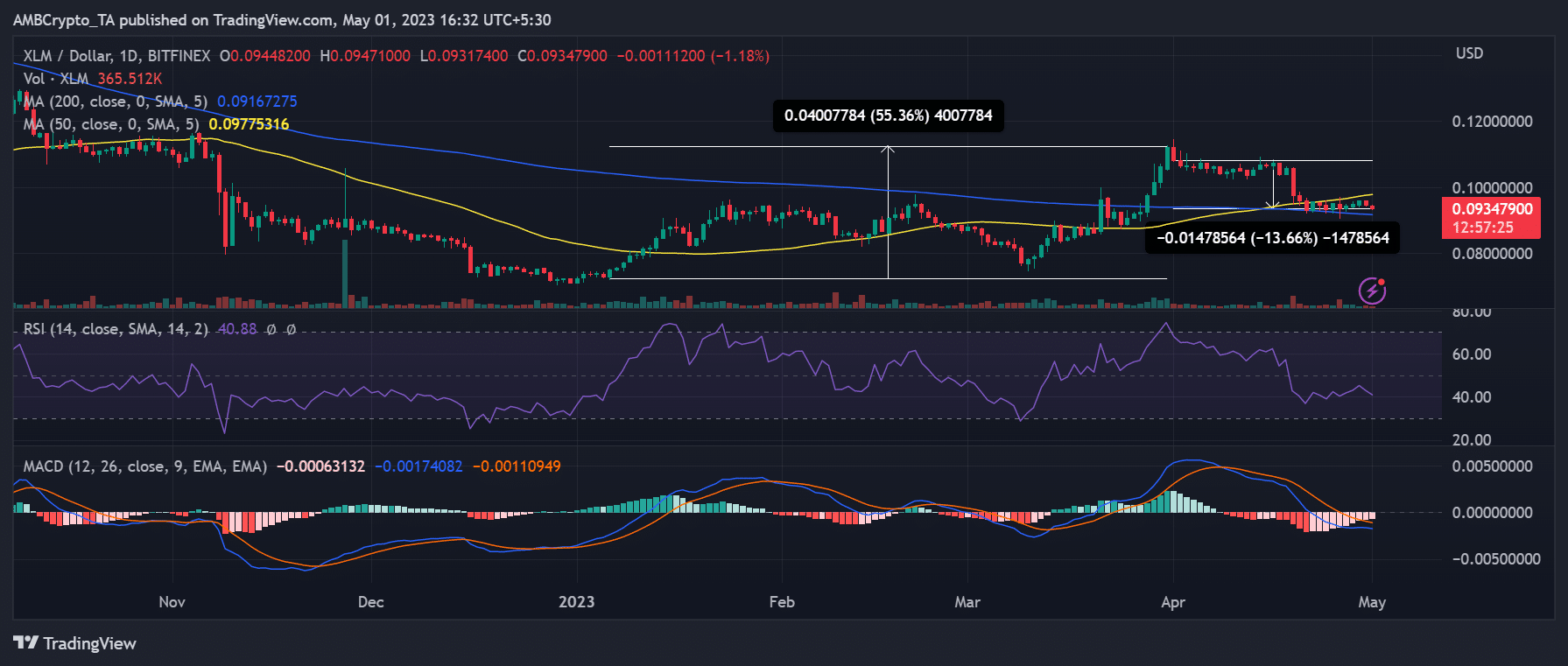Click the 2023 label on the time axis
The height and width of the screenshot is (666, 1568).
(x=577, y=602)
